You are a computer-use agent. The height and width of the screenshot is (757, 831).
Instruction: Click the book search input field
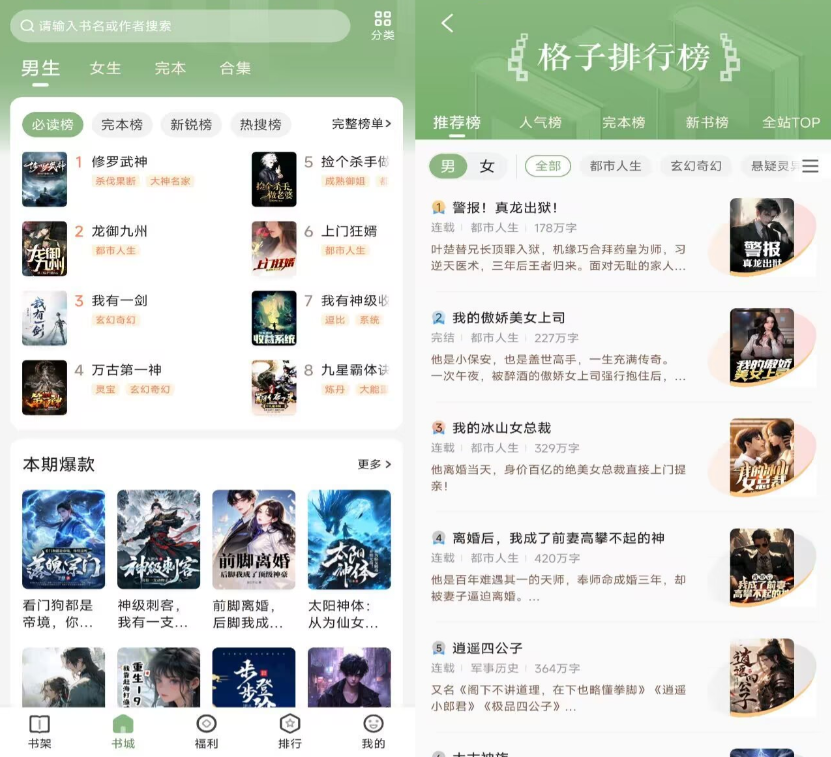(180, 26)
